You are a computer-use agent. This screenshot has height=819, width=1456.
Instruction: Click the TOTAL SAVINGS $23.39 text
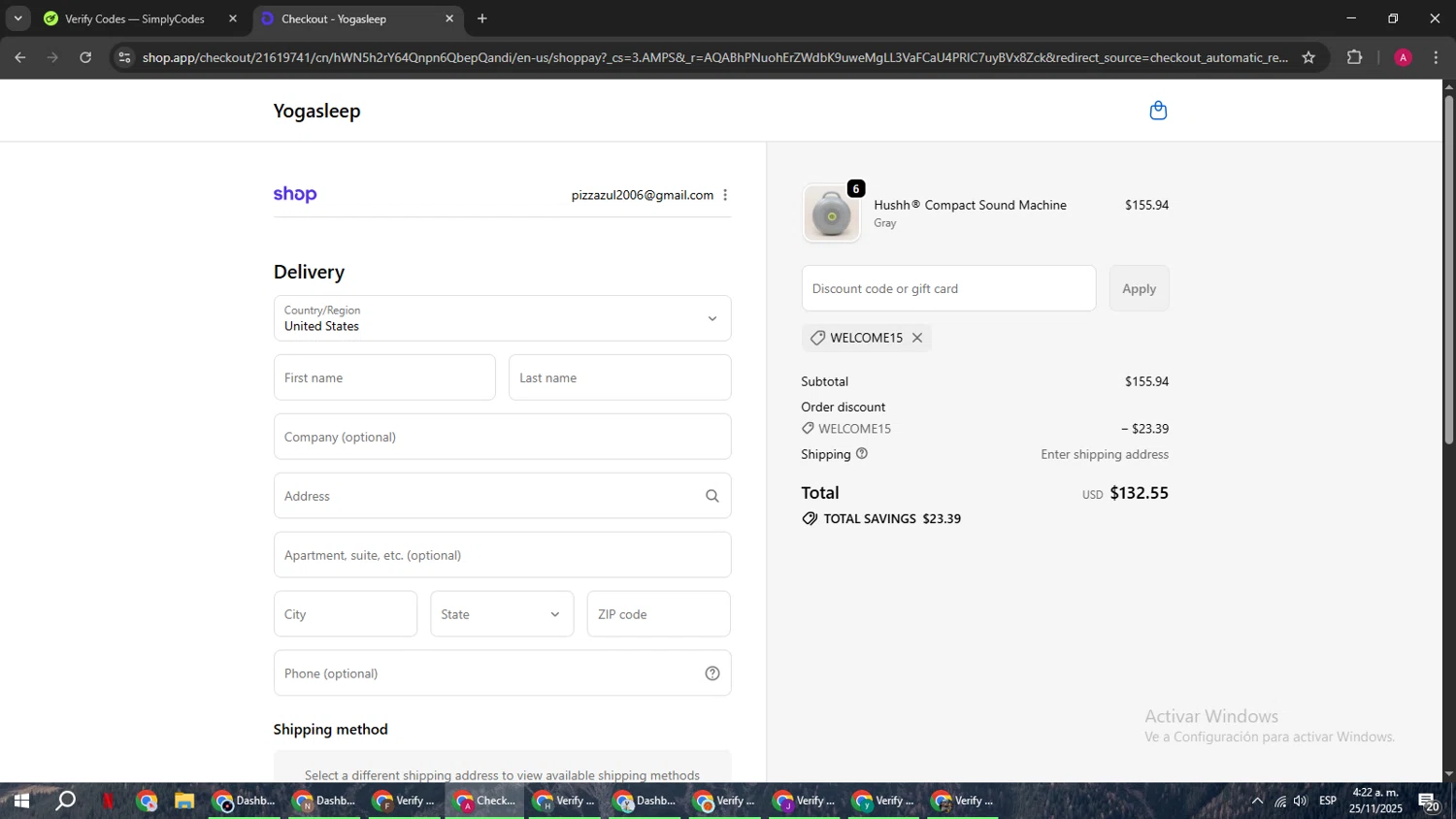point(892,519)
